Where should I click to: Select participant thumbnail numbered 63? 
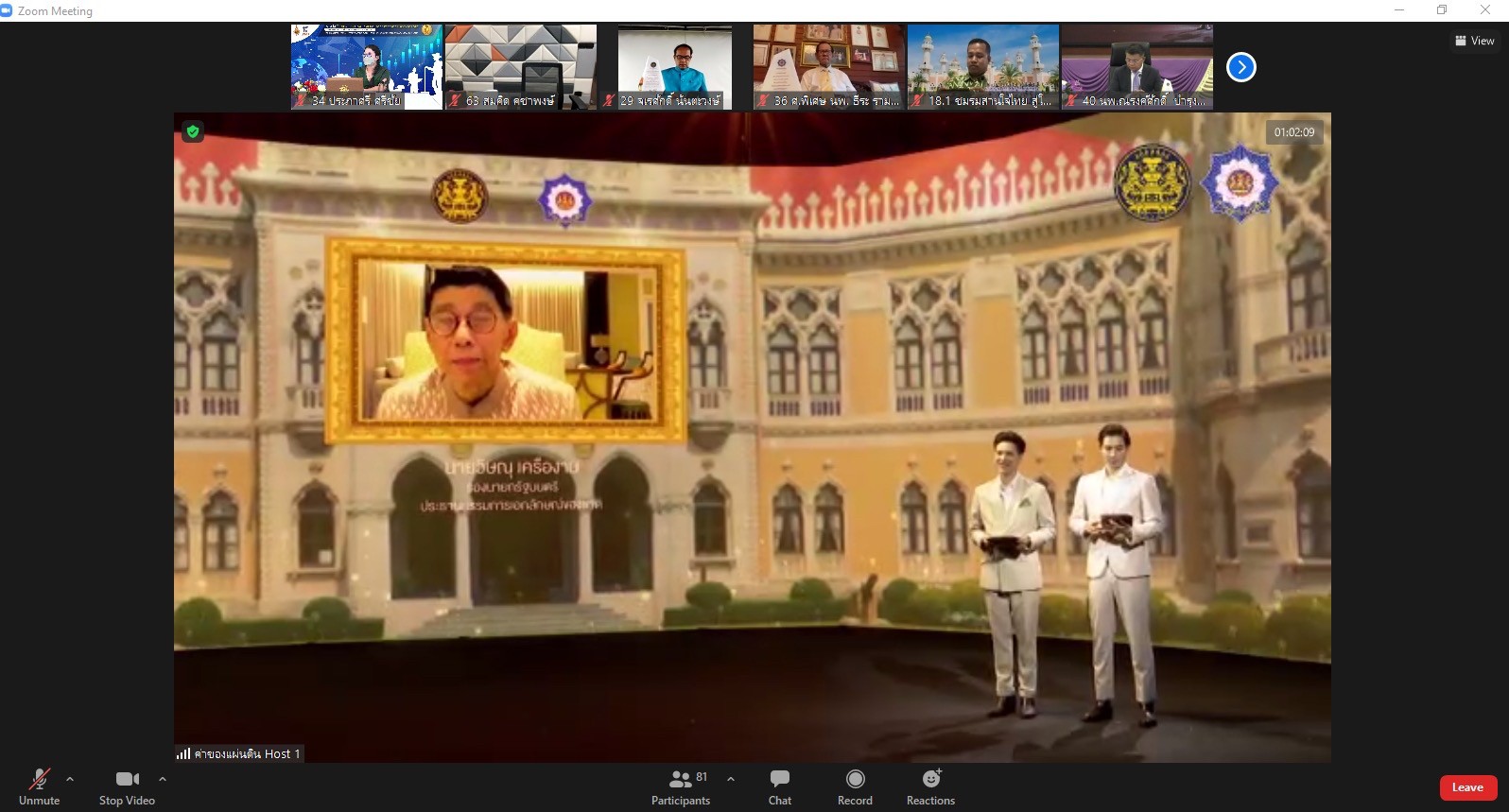(521, 67)
